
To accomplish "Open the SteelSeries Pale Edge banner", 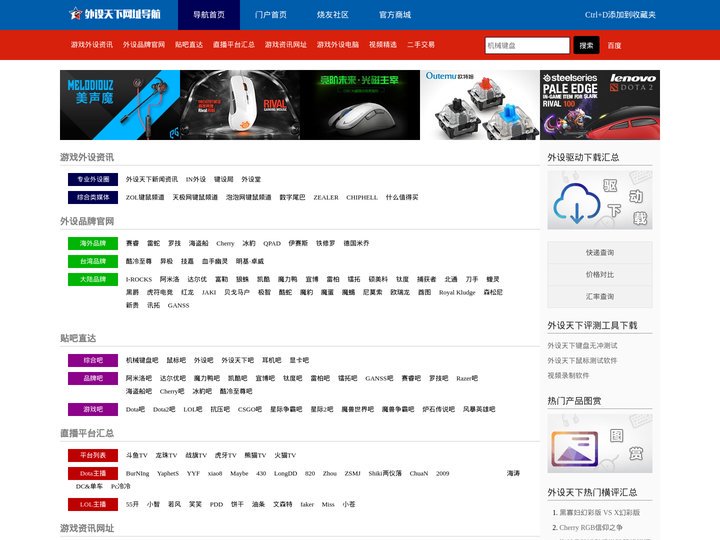I will (600, 105).
